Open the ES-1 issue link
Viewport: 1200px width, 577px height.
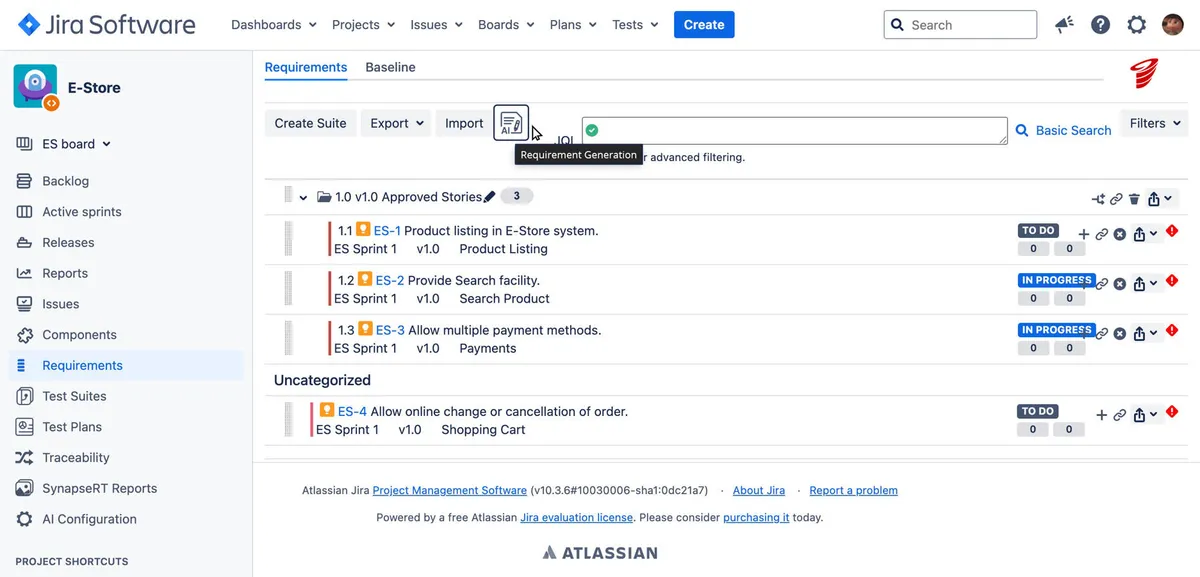pos(387,231)
